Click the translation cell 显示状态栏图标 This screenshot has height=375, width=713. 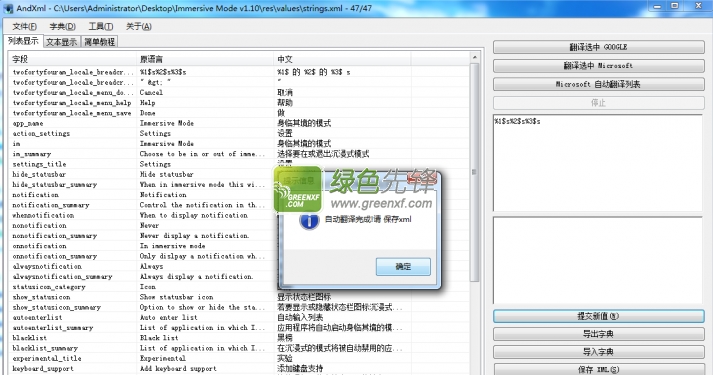click(x=304, y=297)
